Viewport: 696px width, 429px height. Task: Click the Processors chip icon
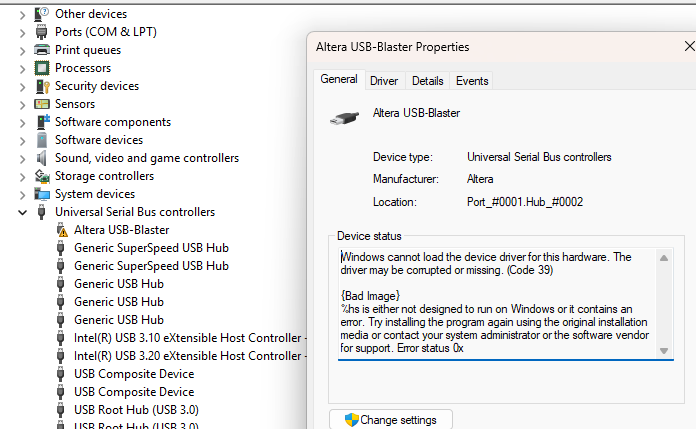[42, 68]
